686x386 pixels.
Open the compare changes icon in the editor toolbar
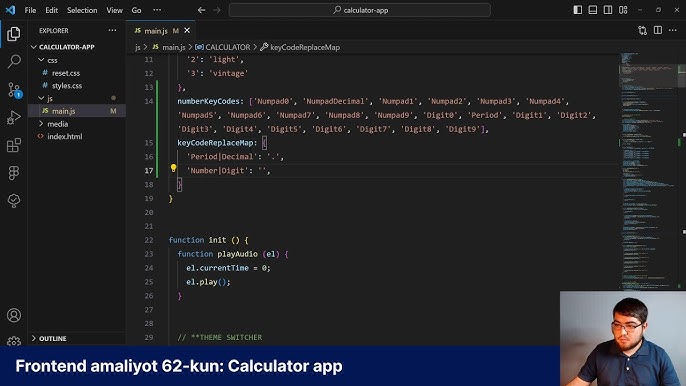642,30
